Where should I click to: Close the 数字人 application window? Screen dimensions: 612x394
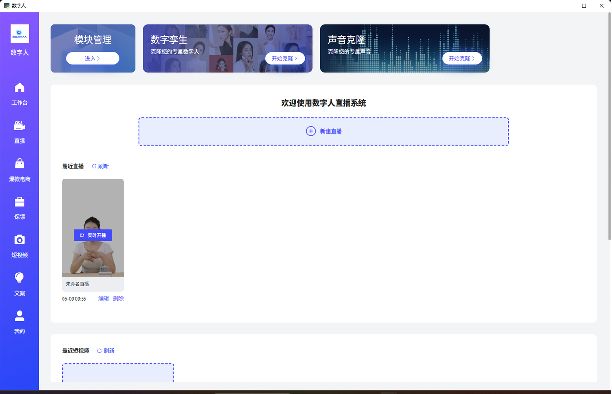coord(601,6)
